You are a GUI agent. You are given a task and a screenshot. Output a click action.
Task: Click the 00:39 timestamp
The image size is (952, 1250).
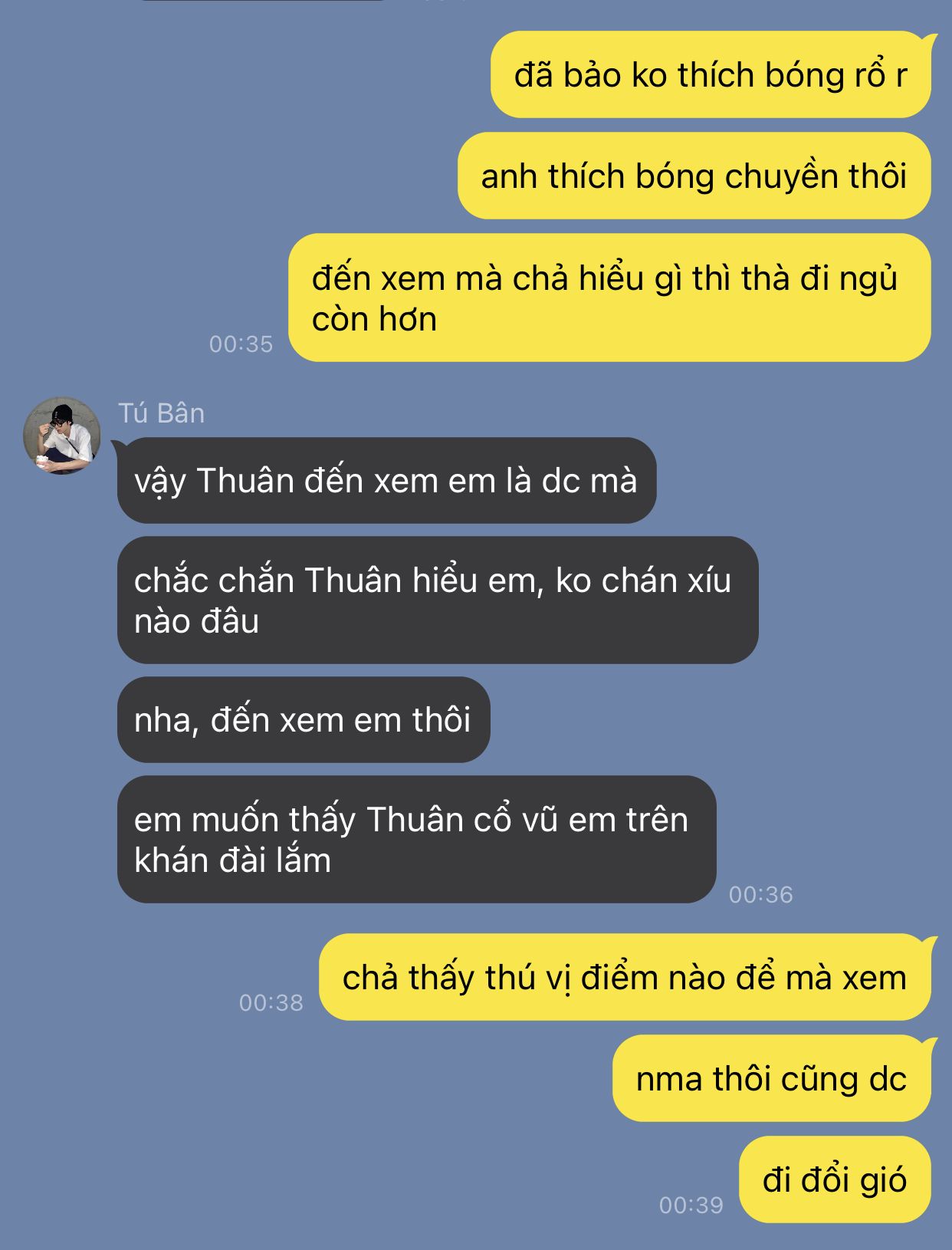tap(691, 1205)
